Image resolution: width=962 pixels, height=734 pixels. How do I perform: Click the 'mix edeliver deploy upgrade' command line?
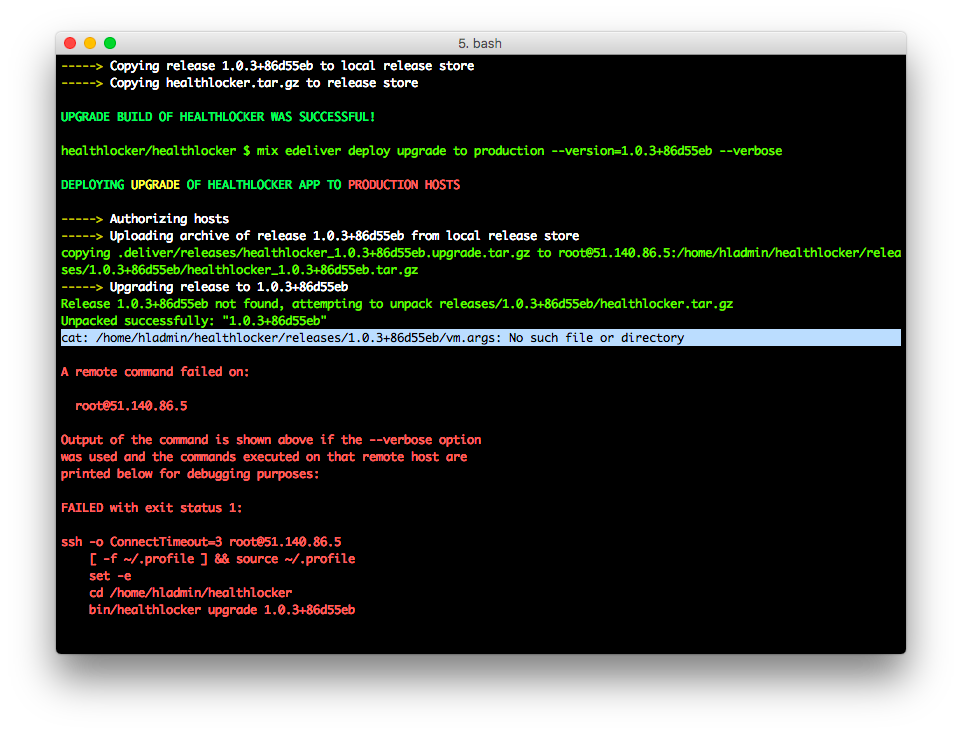(x=421, y=151)
